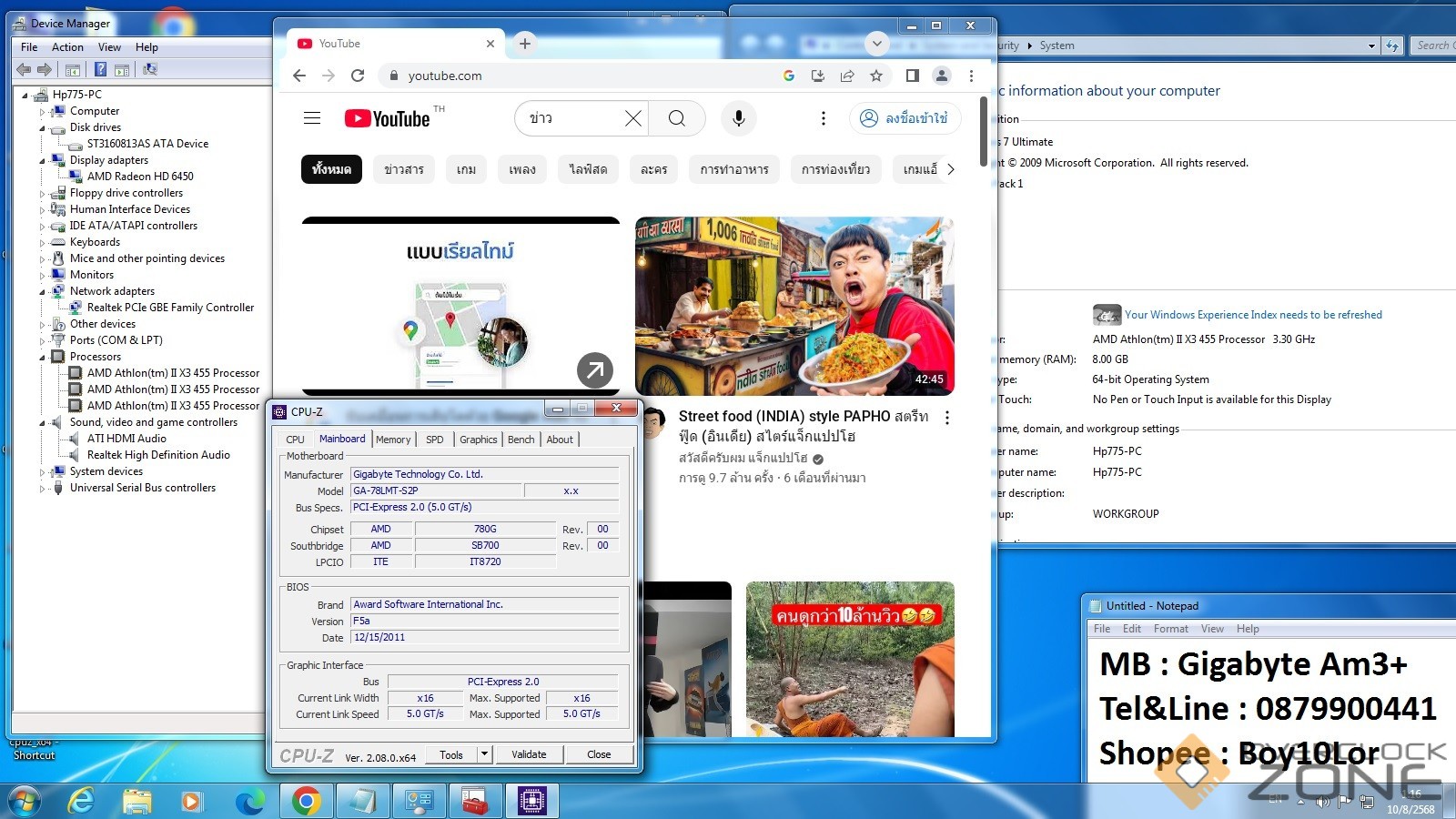Viewport: 1456px width, 819px height.
Task: Open the YouTube hamburger guide menu
Action: 312,118
